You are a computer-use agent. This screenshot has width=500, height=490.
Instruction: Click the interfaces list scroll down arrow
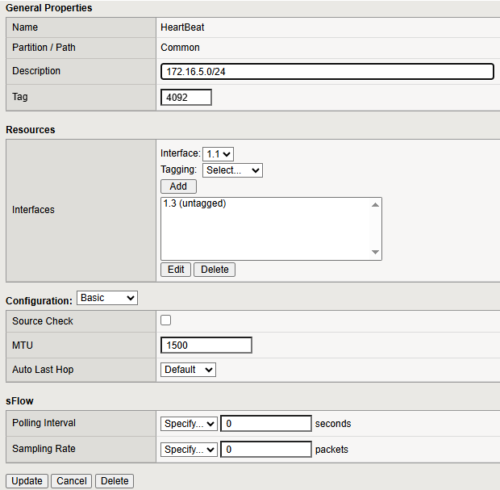coord(375,252)
